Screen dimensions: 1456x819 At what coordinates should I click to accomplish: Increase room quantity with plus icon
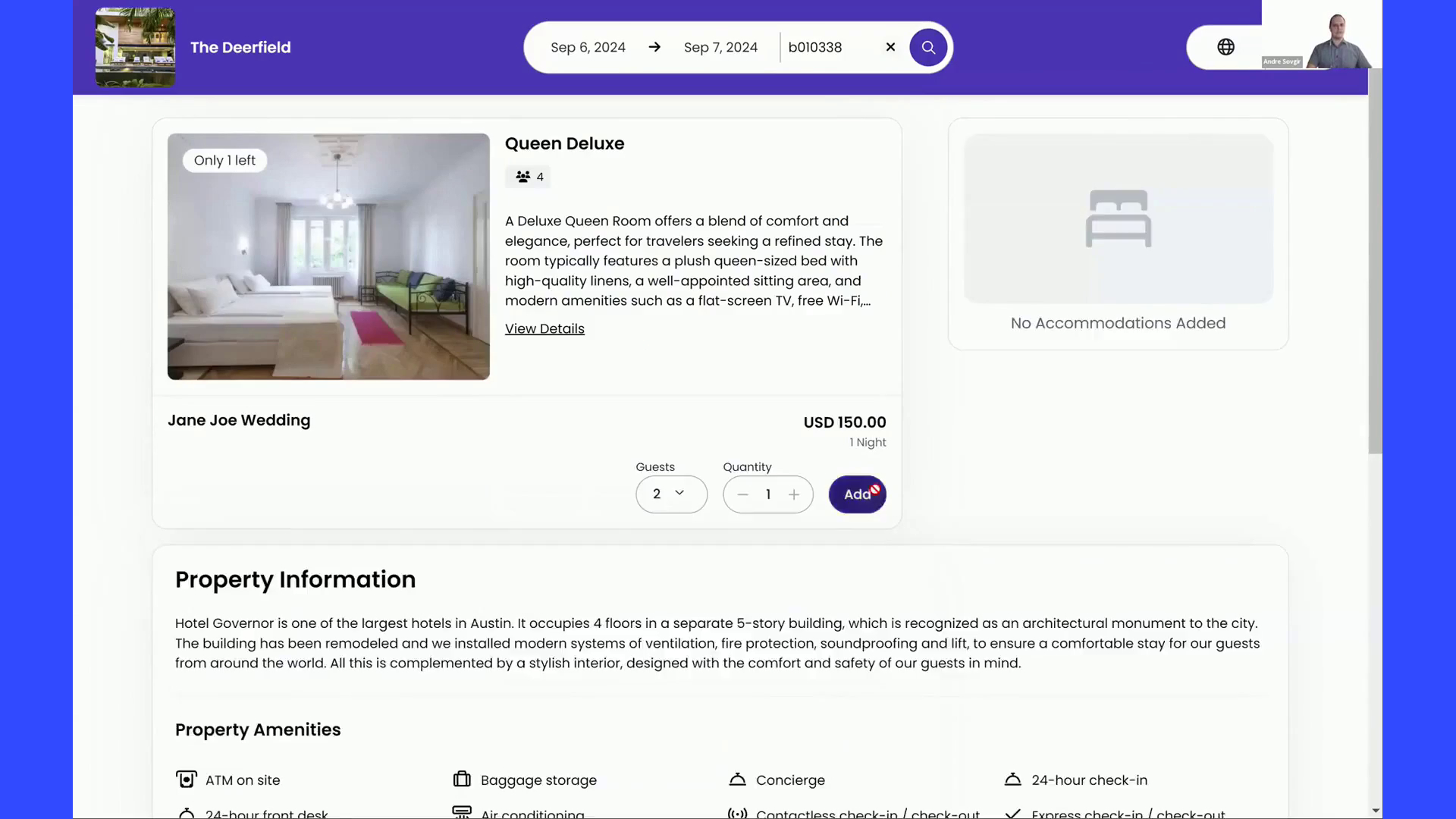(794, 494)
